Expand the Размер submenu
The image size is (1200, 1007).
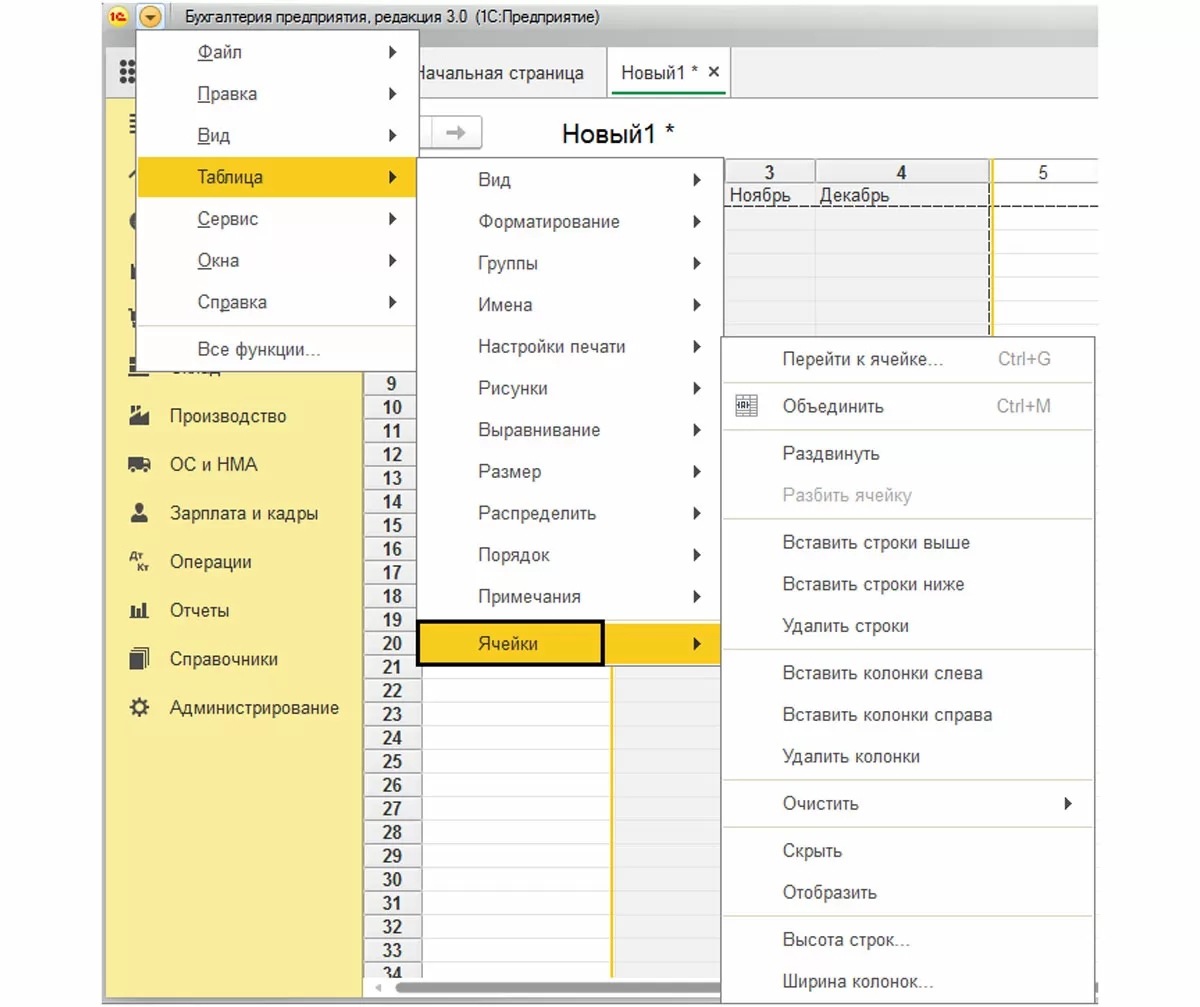pos(570,472)
